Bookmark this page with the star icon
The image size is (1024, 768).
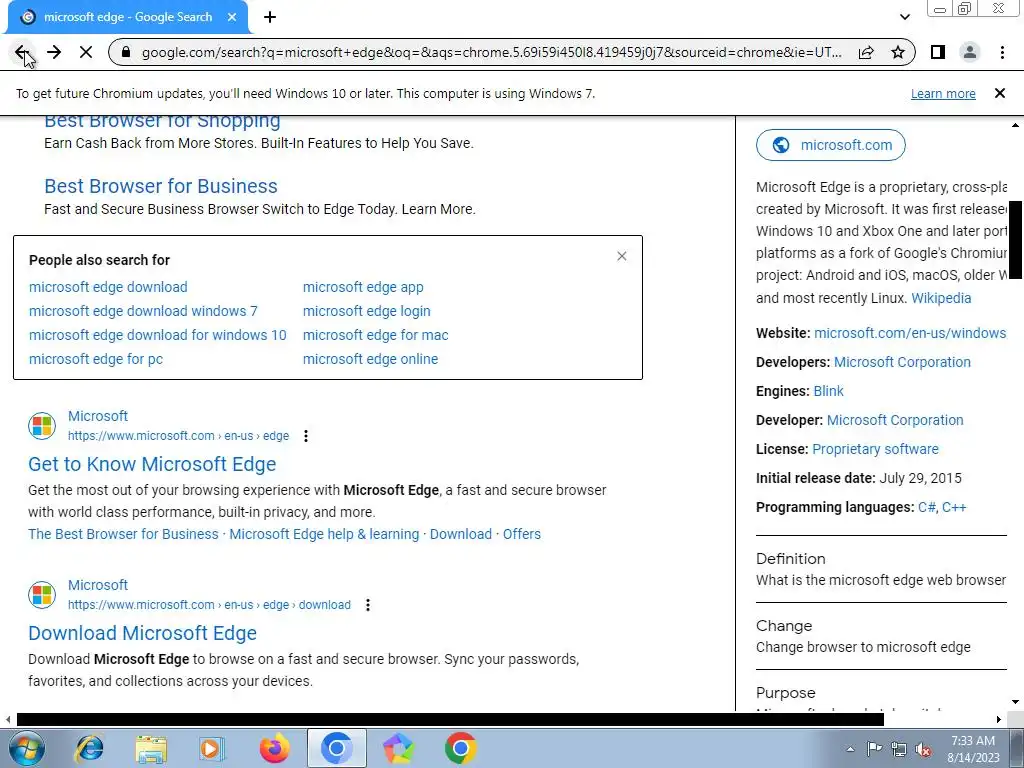point(898,52)
